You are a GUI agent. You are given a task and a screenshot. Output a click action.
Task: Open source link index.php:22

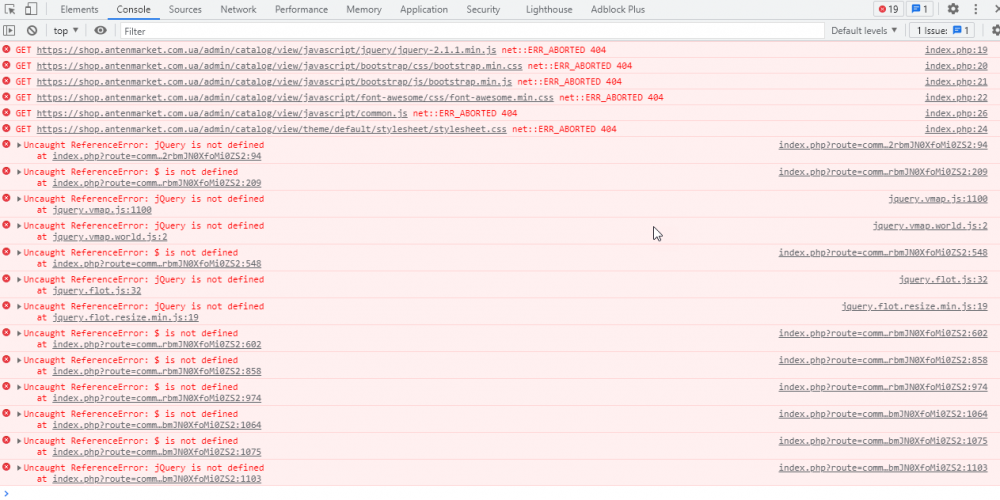[x=956, y=98]
